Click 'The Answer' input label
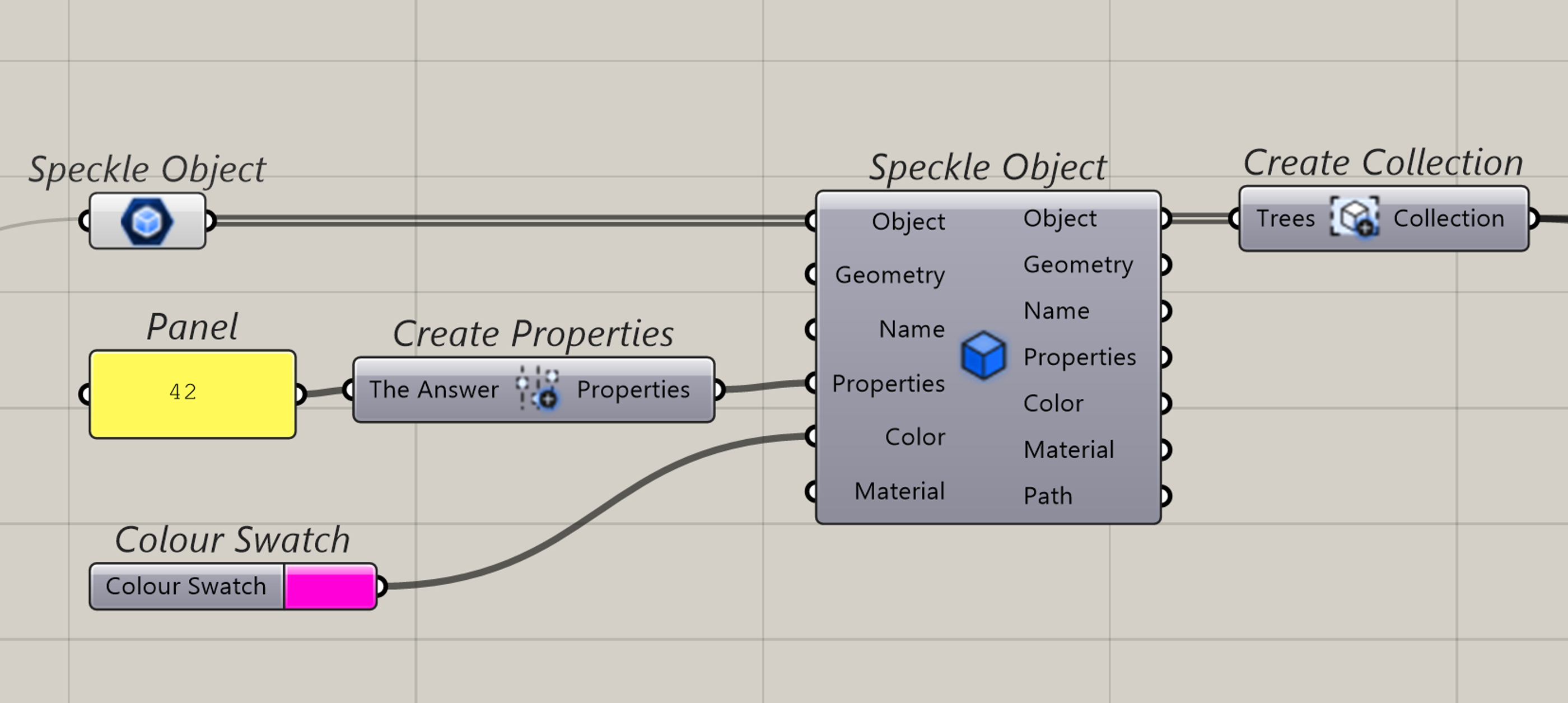Viewport: 1568px width, 703px height. tap(433, 389)
